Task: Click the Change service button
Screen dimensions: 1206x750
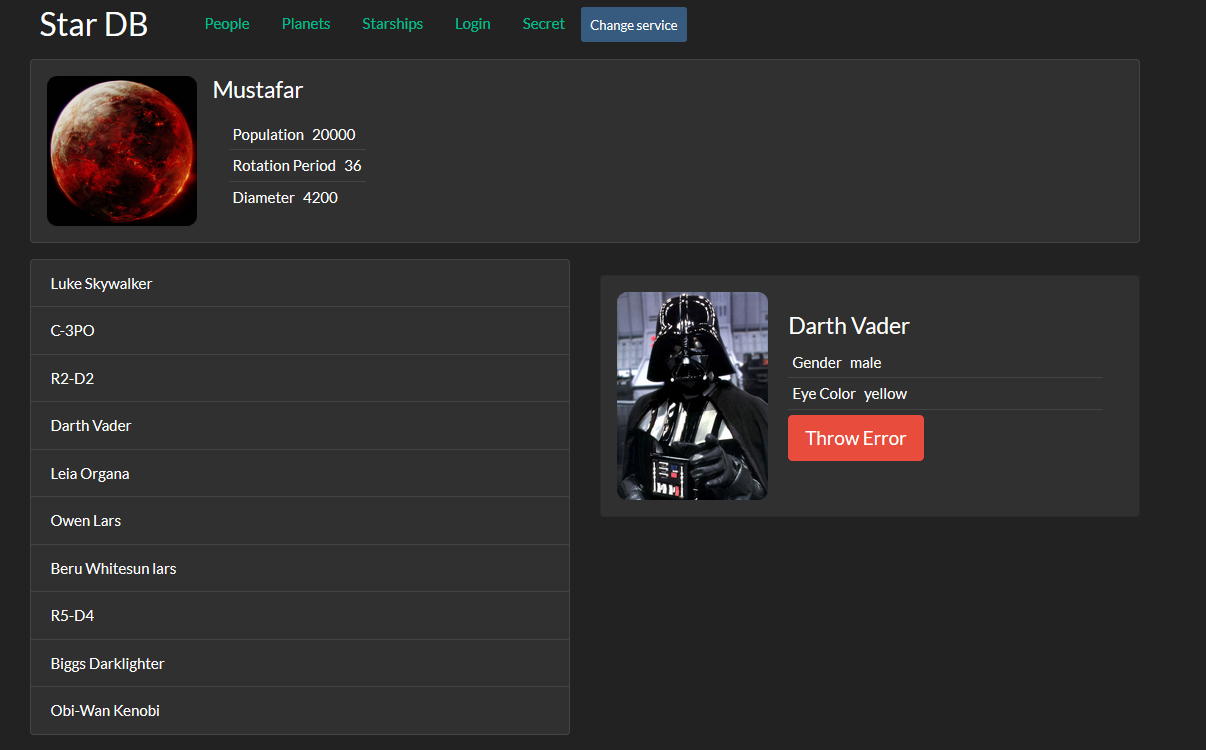Action: coord(634,25)
